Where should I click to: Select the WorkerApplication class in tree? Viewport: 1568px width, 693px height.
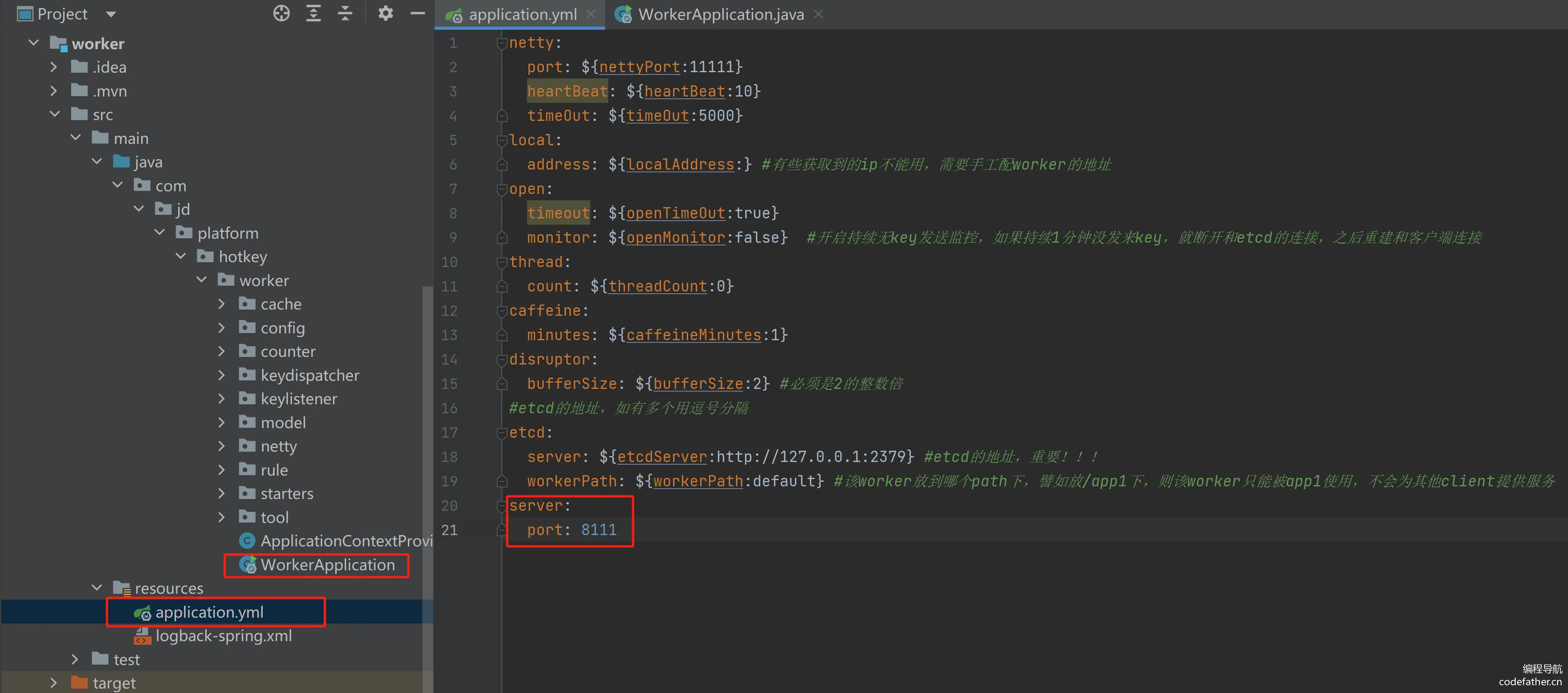click(x=327, y=564)
